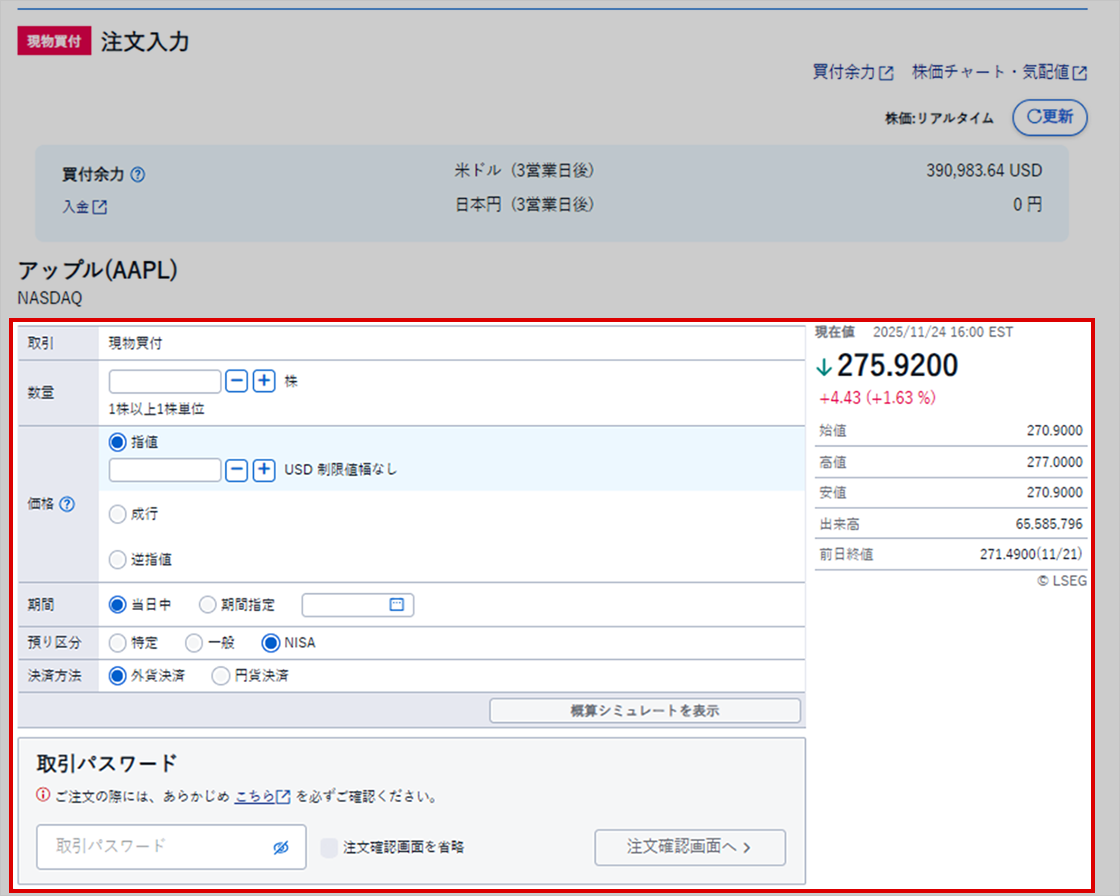Click the 取引パスワード input field
1120x896 pixels.
click(150, 847)
